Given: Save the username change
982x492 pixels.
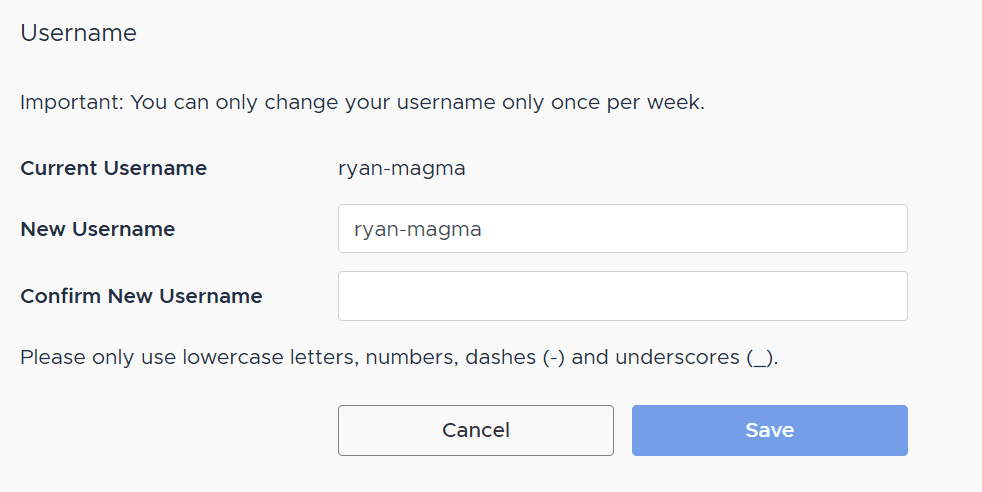Looking at the screenshot, I should [769, 430].
